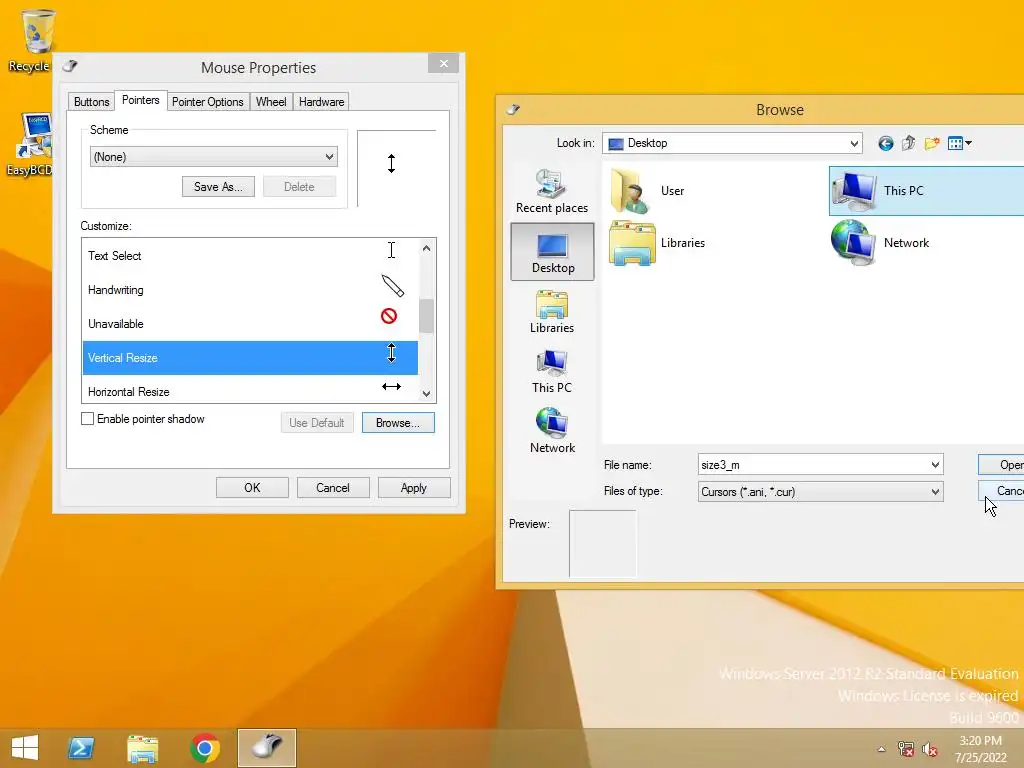Switch to the Pointers tab

[140, 100]
